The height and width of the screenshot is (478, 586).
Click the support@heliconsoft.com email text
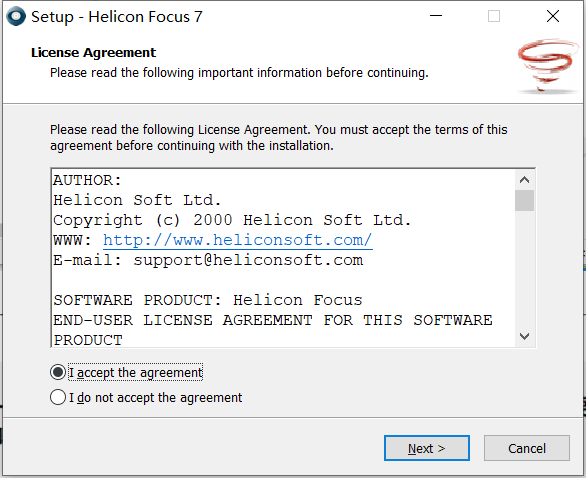click(x=248, y=260)
